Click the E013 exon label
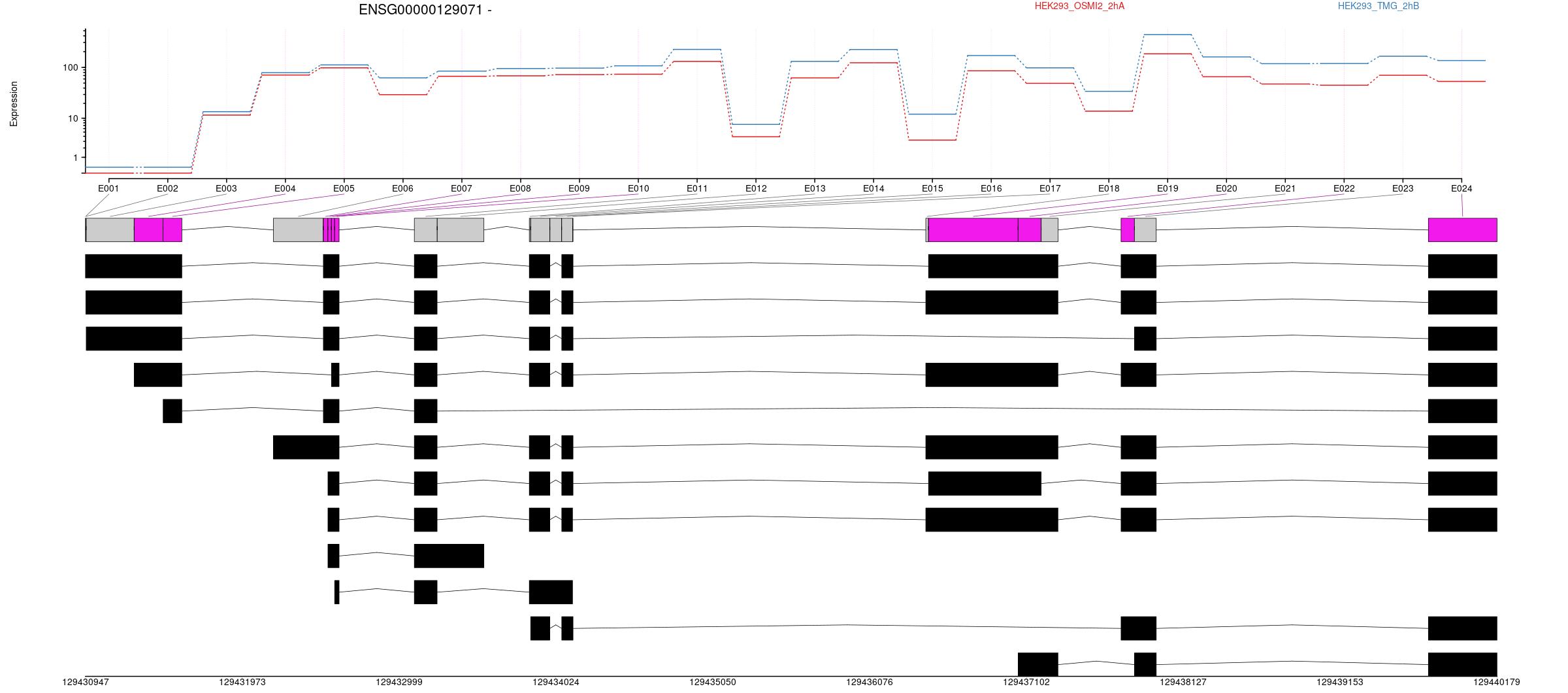The height and width of the screenshot is (693, 1568). (815, 188)
